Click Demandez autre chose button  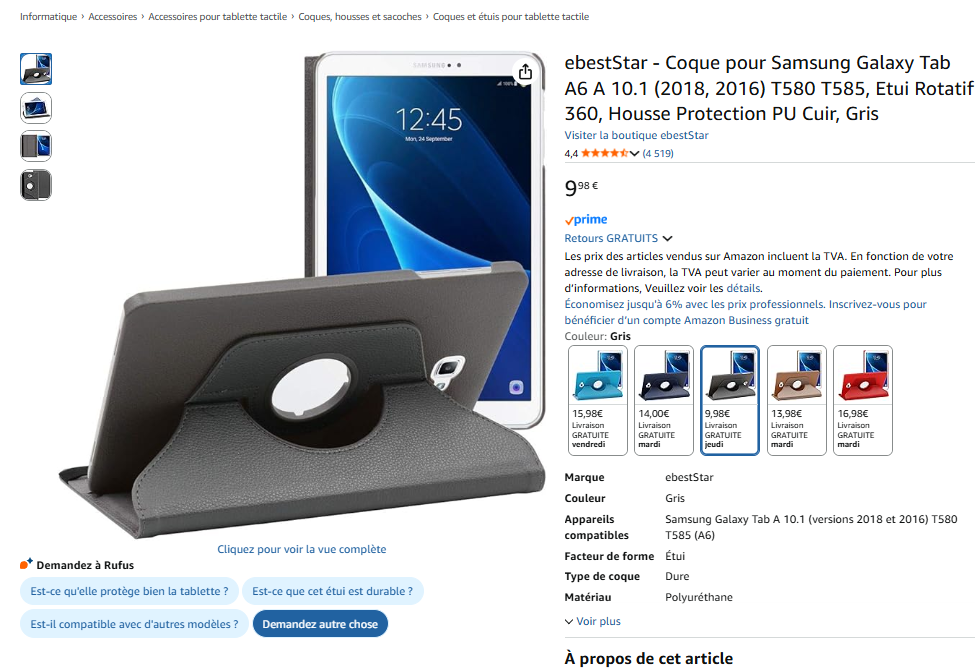pyautogui.click(x=320, y=624)
